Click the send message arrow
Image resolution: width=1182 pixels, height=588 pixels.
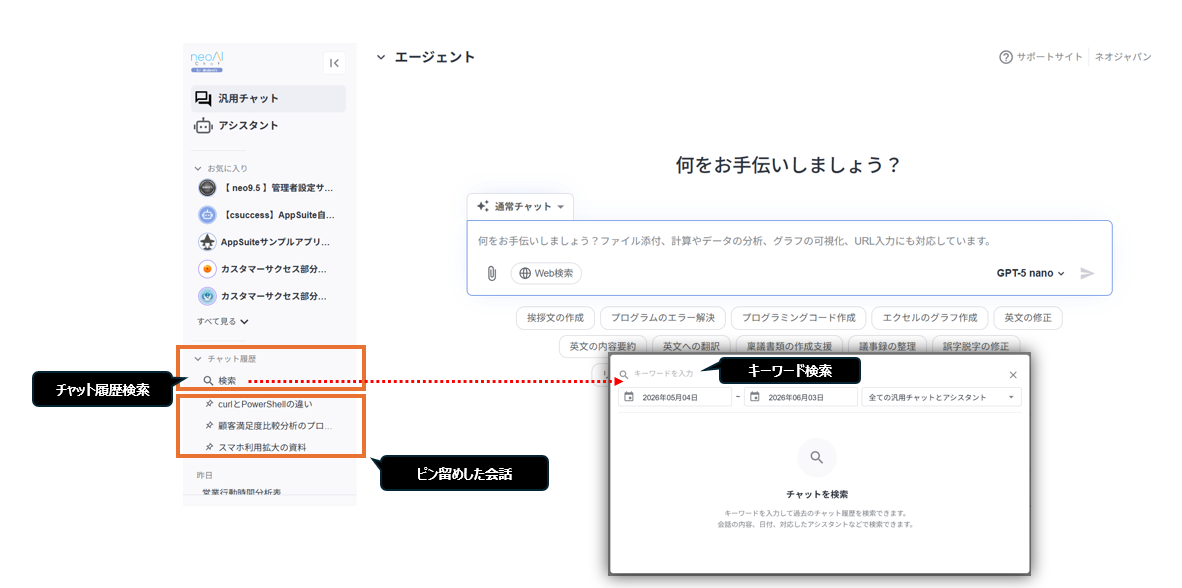coord(1087,273)
